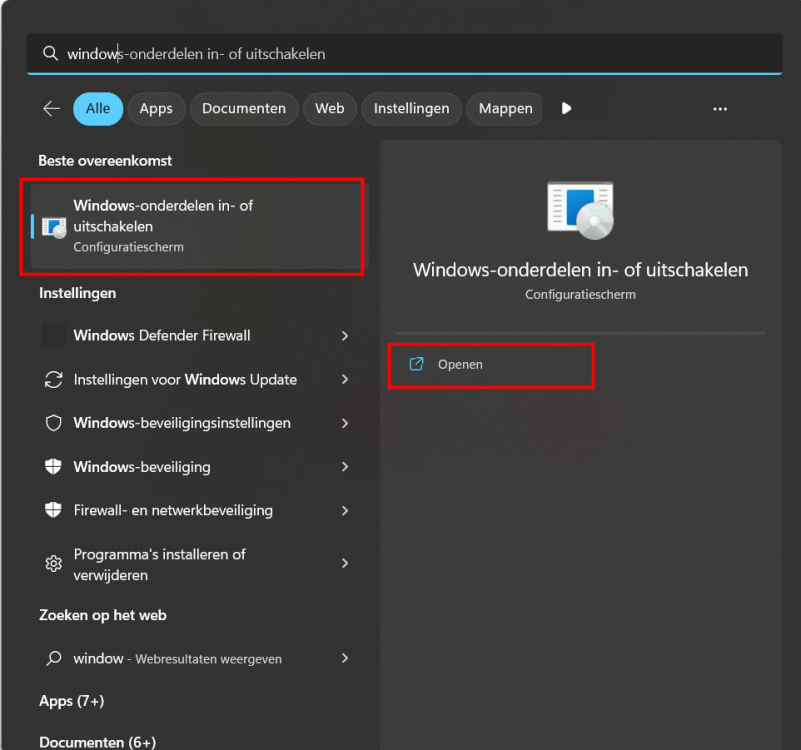Click the Windows-beveiliging shield icon
Image resolution: width=801 pixels, height=750 pixels.
(54, 466)
